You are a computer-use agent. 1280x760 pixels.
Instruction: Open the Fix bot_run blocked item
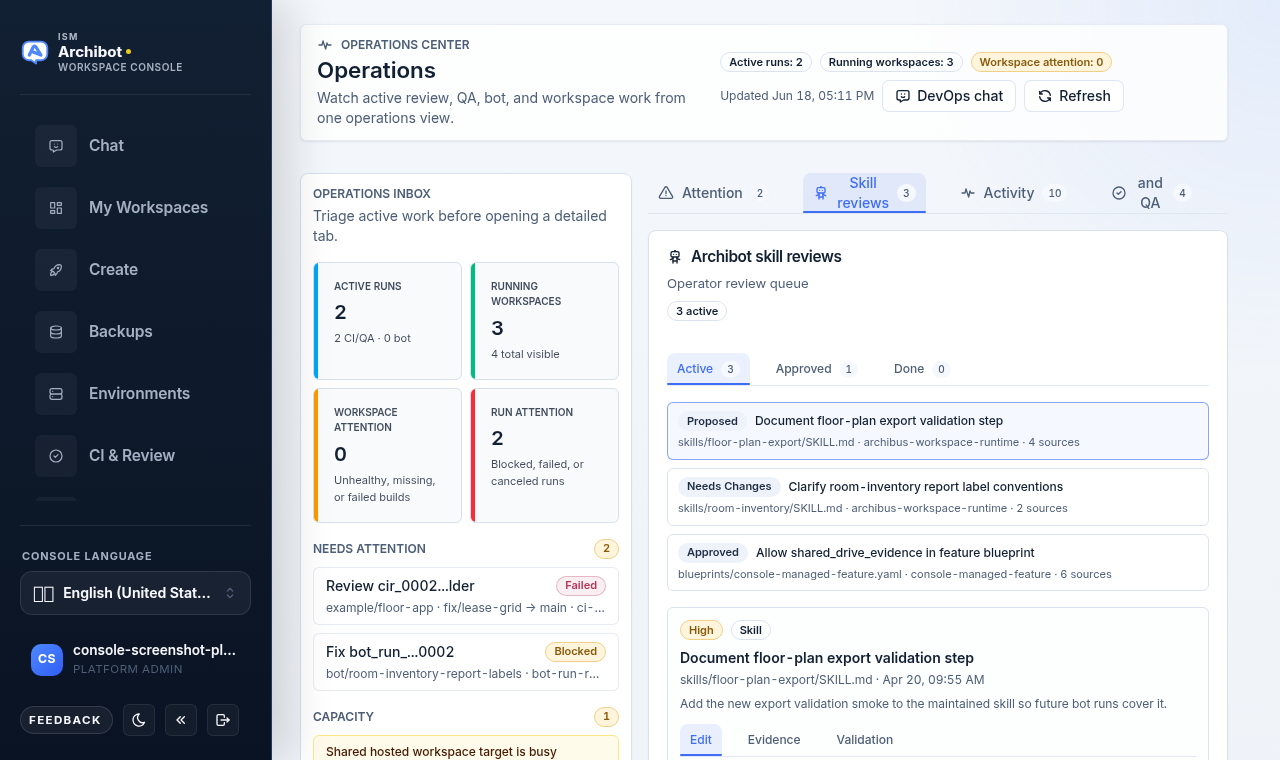466,662
